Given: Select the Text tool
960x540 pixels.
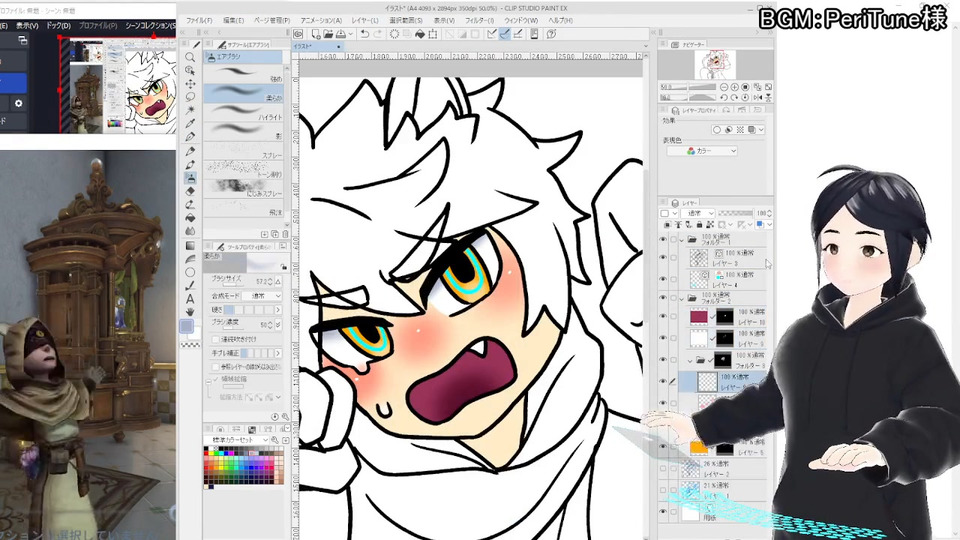Looking at the screenshot, I should (x=190, y=299).
